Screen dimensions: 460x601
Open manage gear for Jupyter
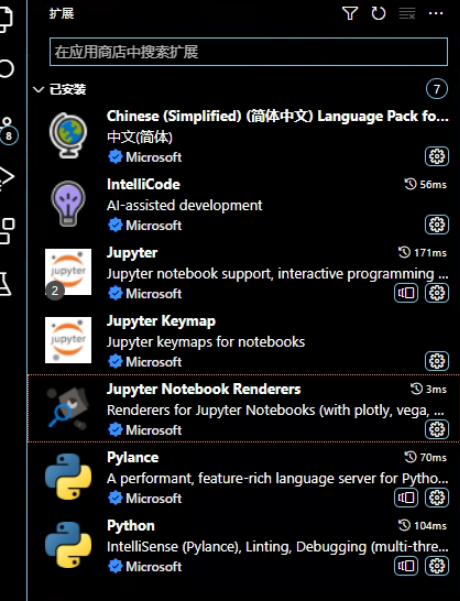tap(437, 293)
